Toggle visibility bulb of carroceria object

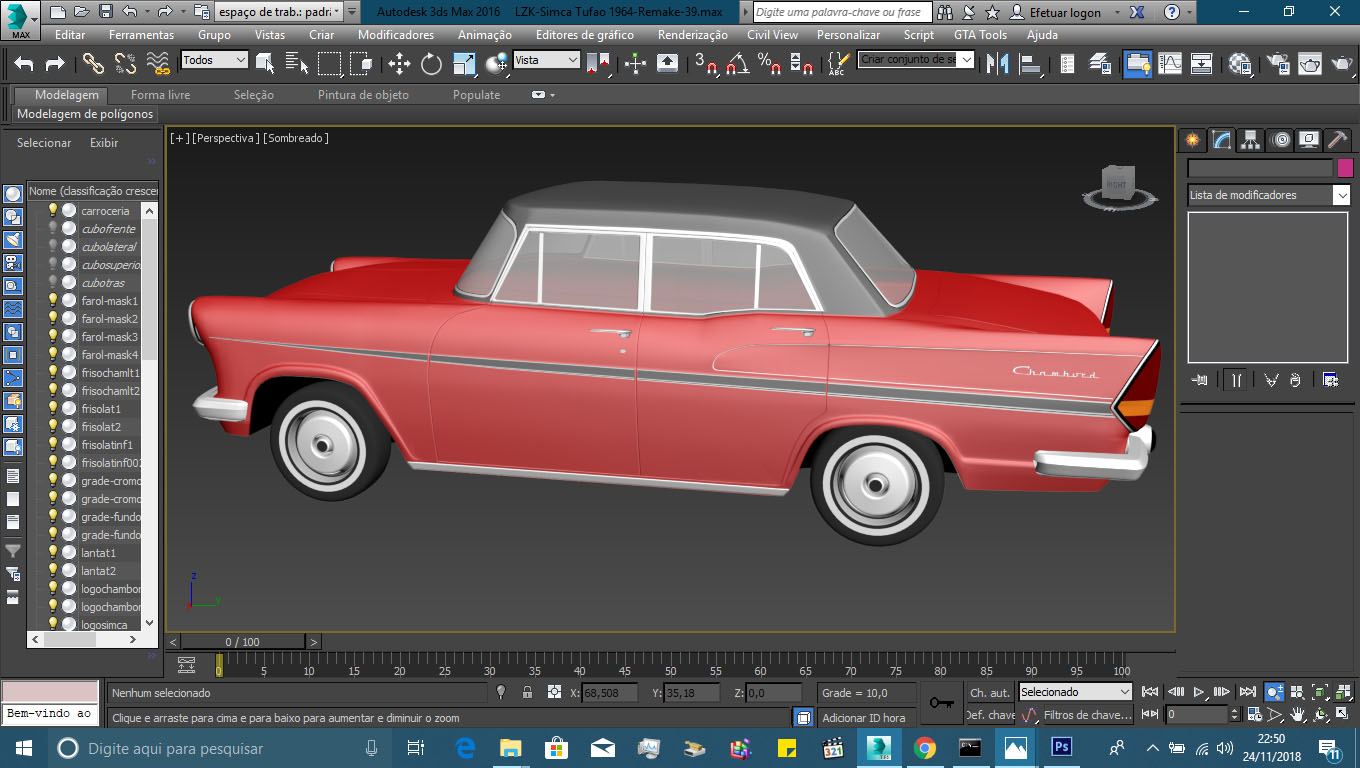53,211
